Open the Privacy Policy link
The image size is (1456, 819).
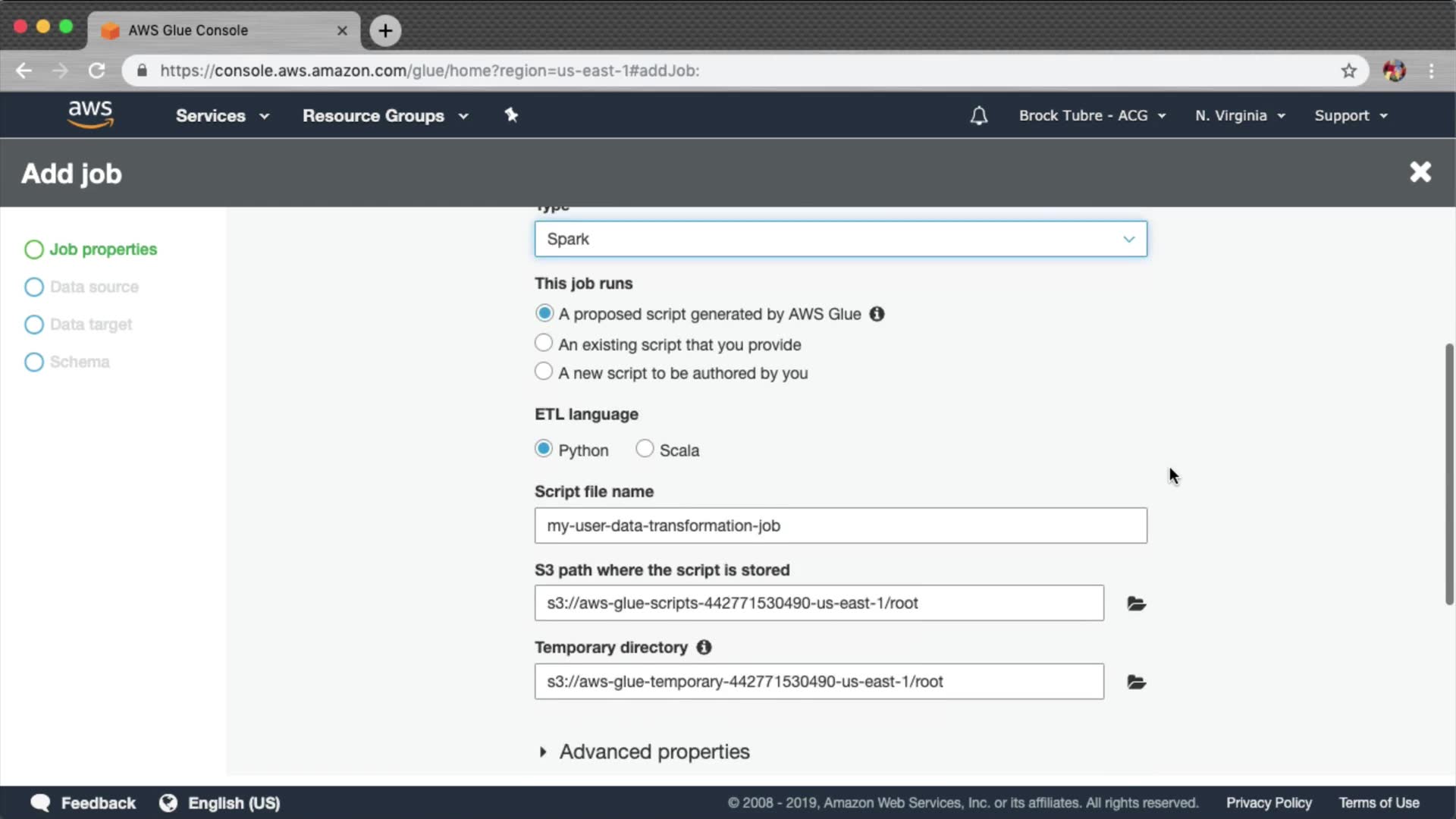[1269, 803]
